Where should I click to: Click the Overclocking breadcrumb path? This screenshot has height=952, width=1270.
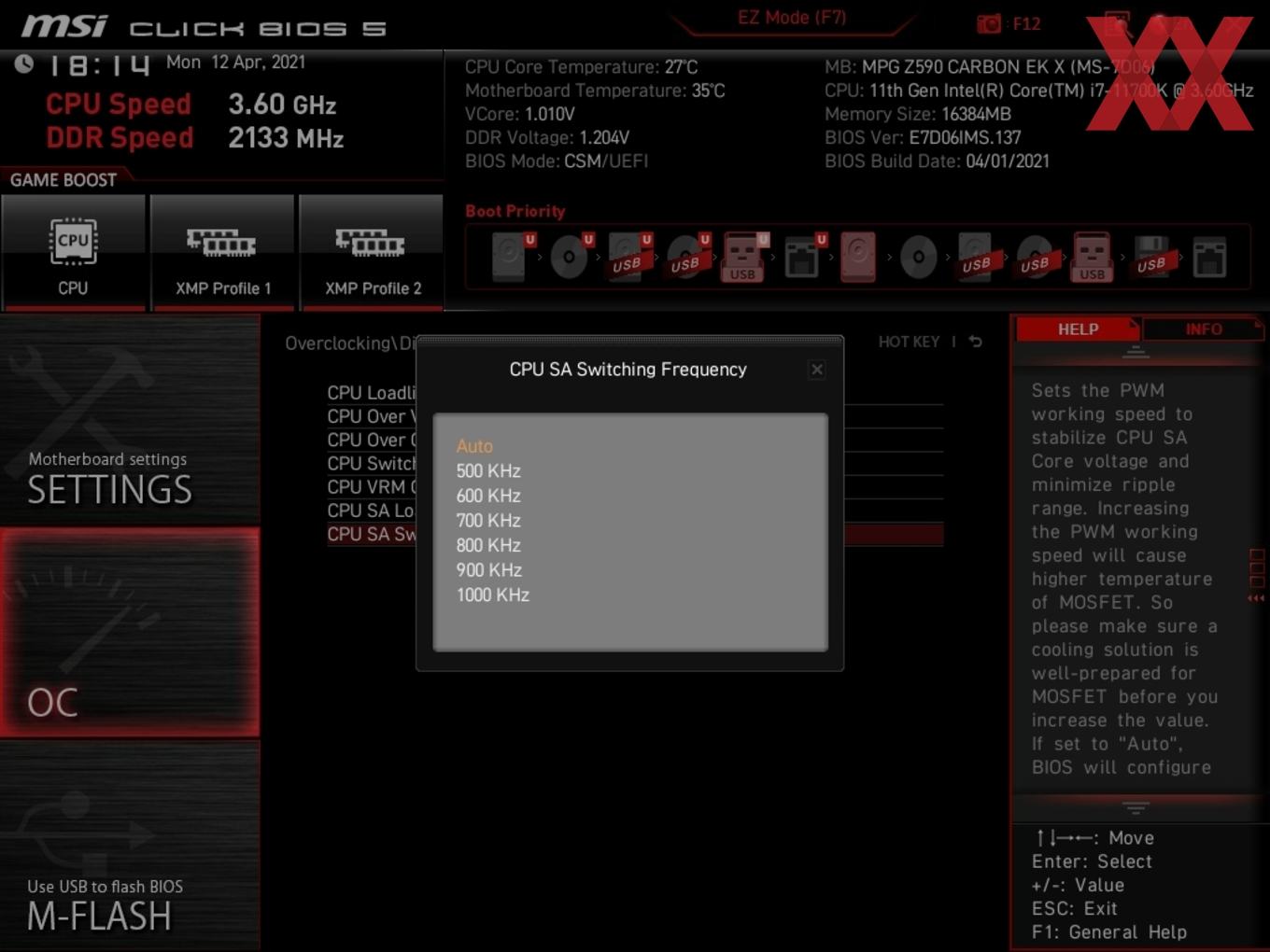click(x=350, y=343)
